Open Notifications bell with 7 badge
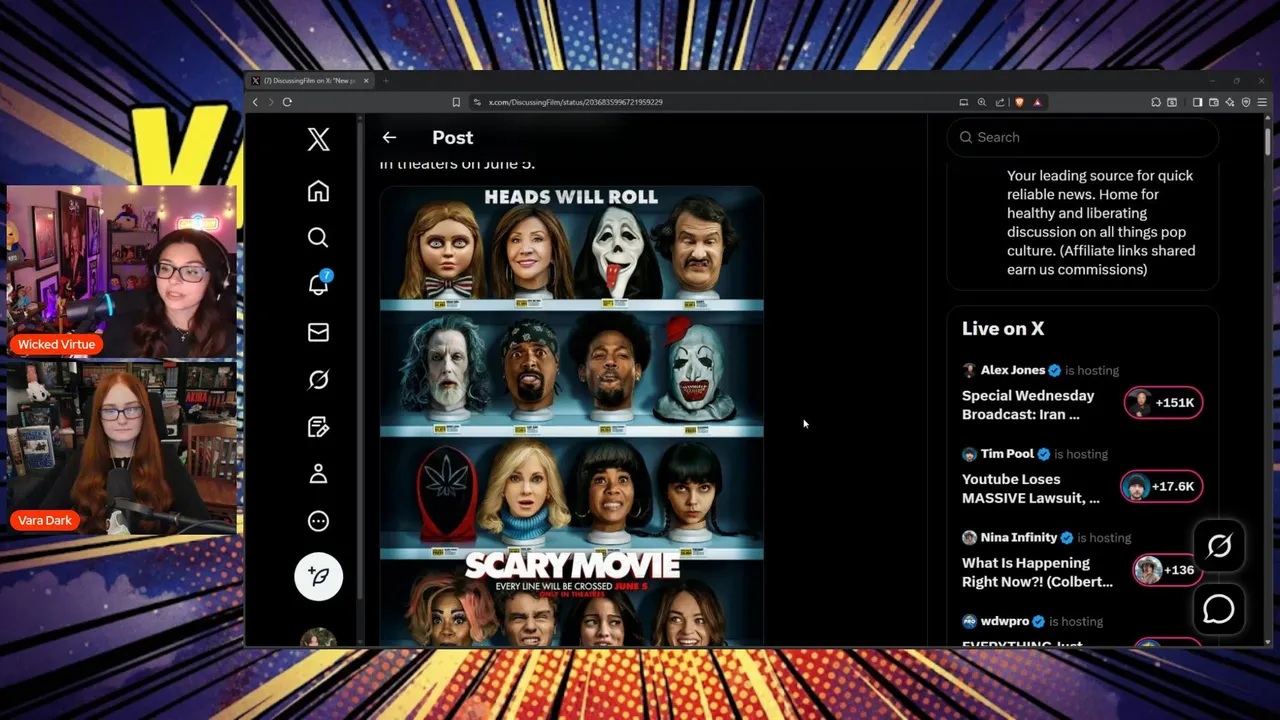Image resolution: width=1280 pixels, height=720 pixels. pos(319,284)
